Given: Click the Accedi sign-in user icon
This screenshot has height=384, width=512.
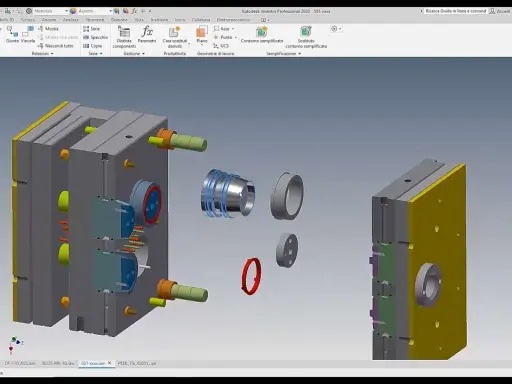Looking at the screenshot, I should point(492,11).
